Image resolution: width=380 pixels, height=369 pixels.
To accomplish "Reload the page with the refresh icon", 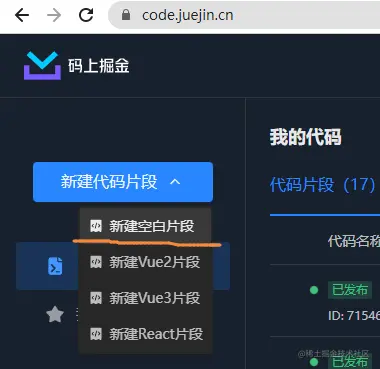I will 86,15.
